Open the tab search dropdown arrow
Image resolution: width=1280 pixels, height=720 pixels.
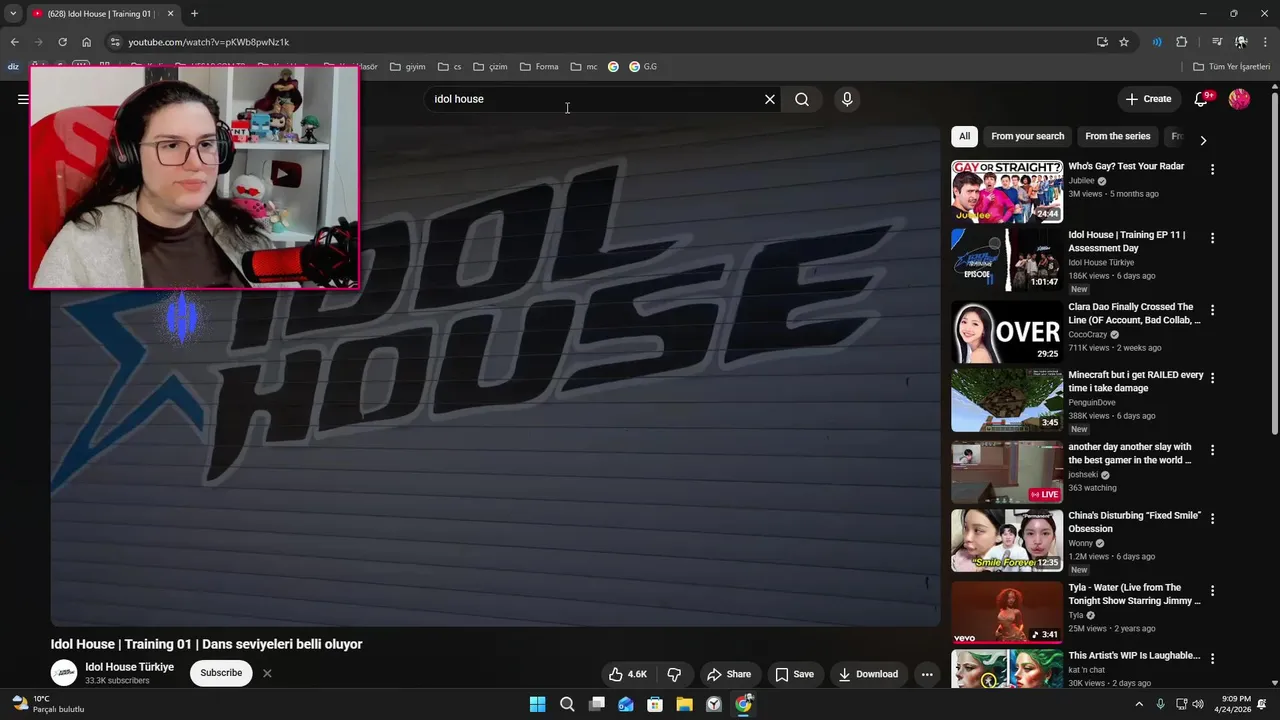tap(13, 13)
